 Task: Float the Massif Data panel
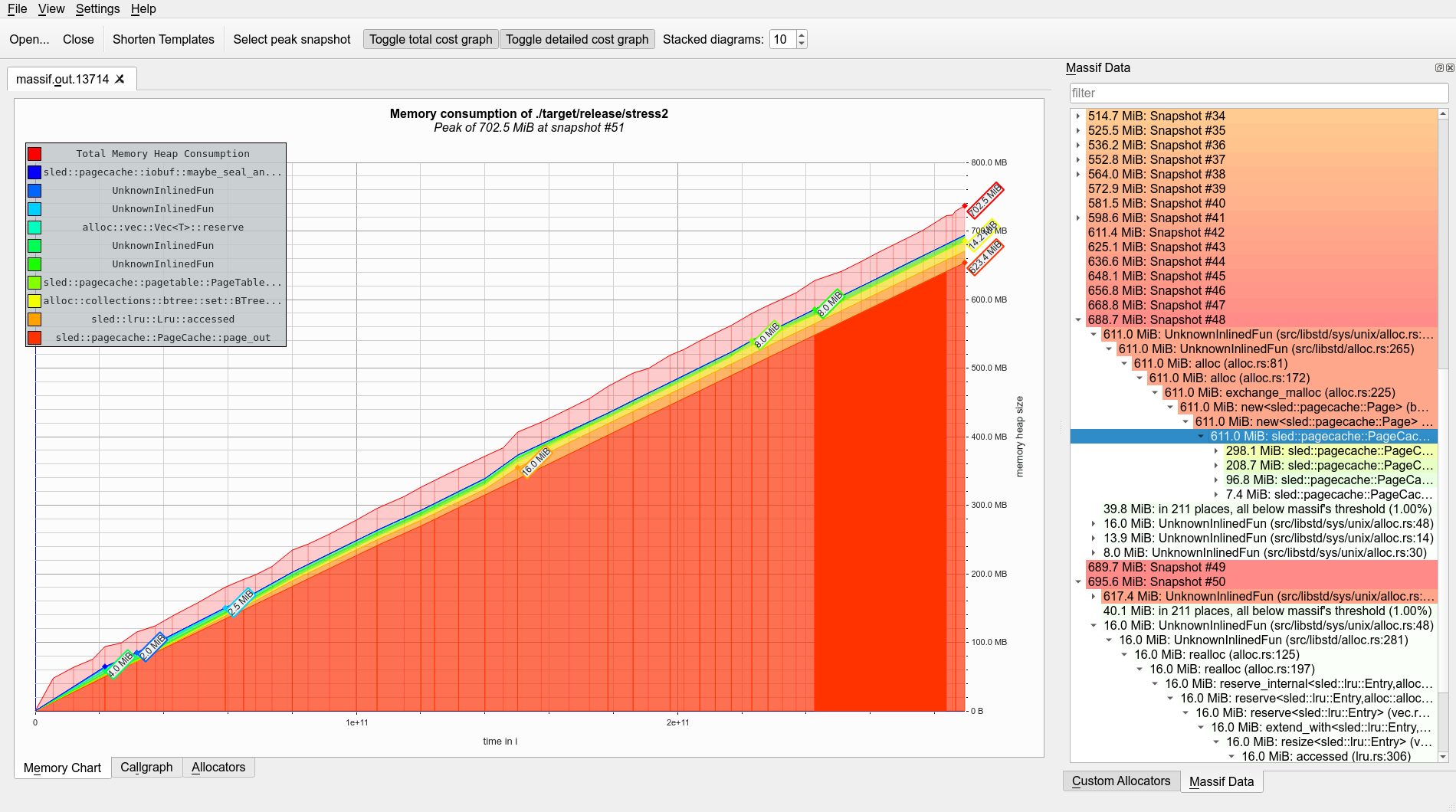coord(1439,67)
